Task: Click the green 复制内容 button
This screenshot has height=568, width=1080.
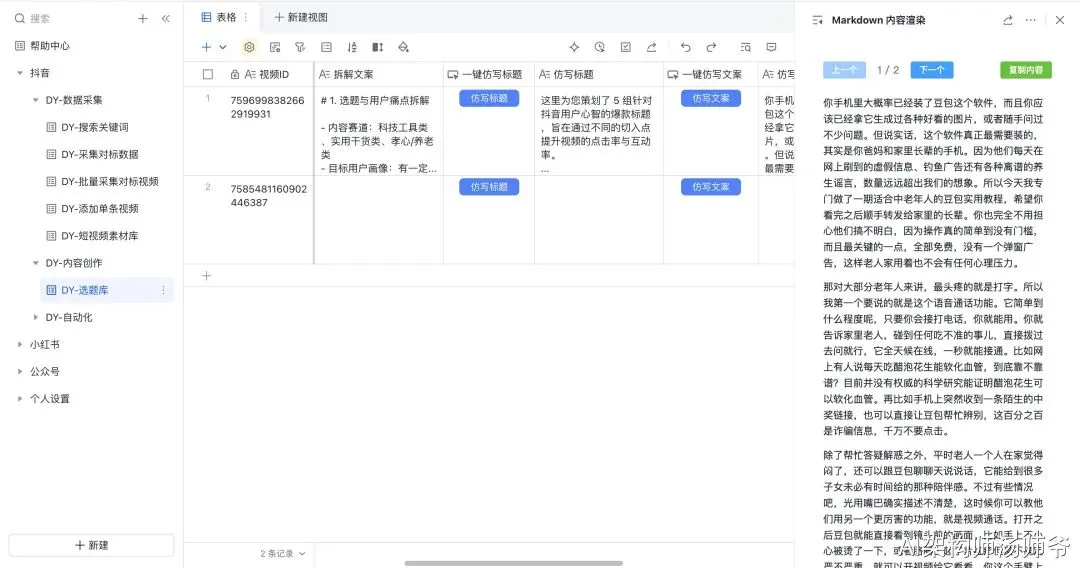Action: click(1026, 70)
